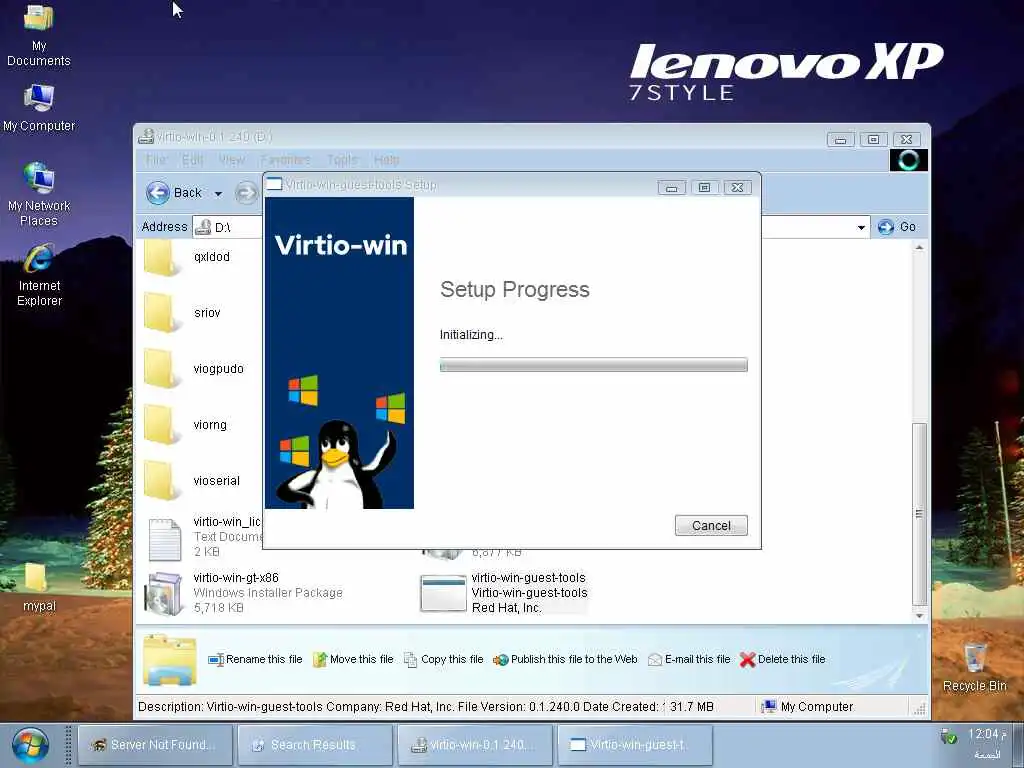The image size is (1024, 768).
Task: Switch to Search Results taskbar button
Action: tap(315, 745)
